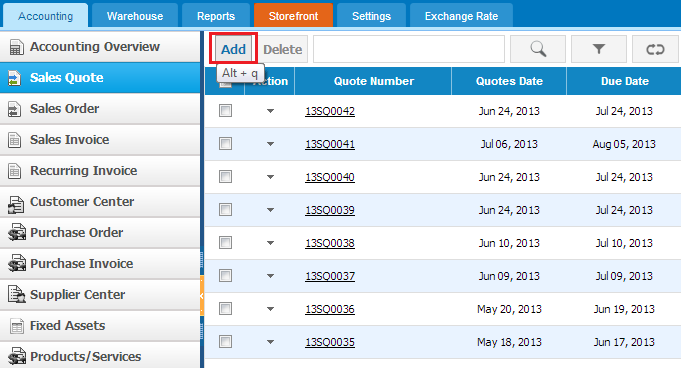
Task: Click the Delete button
Action: click(x=283, y=49)
